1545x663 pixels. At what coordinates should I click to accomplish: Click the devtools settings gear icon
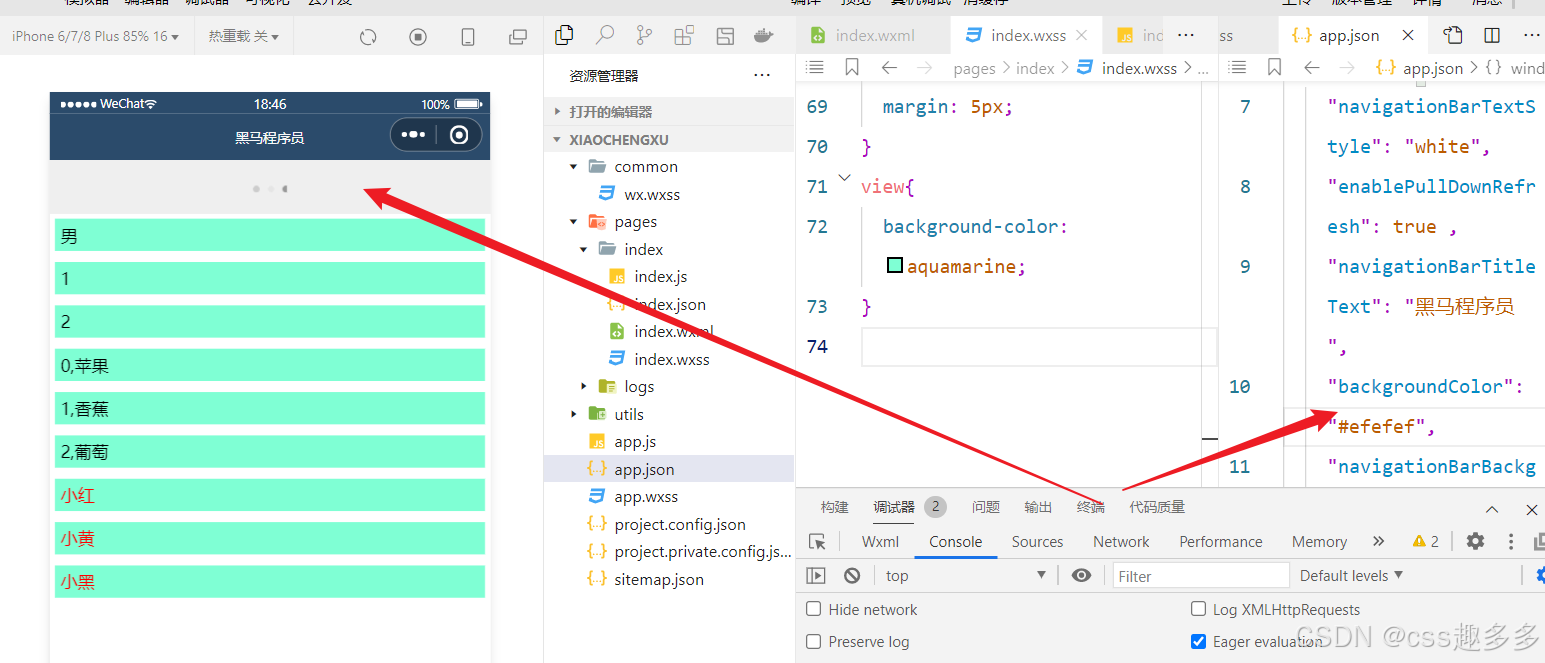pyautogui.click(x=1475, y=541)
